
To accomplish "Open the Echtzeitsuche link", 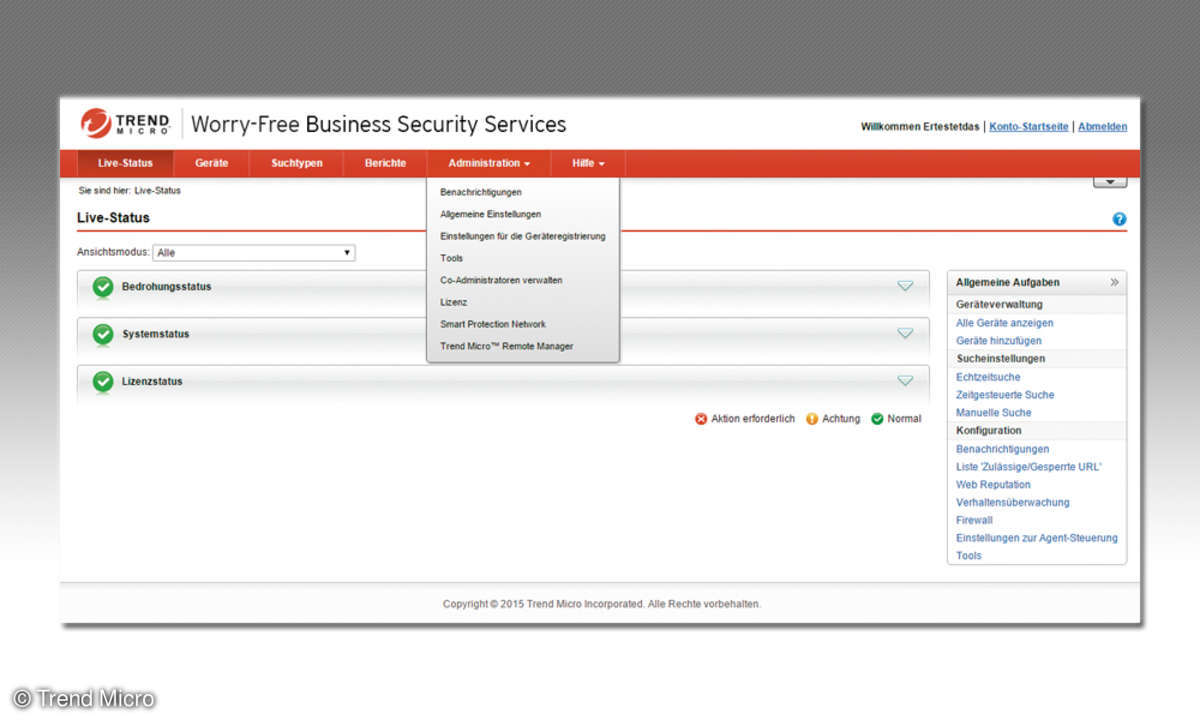I will point(988,377).
